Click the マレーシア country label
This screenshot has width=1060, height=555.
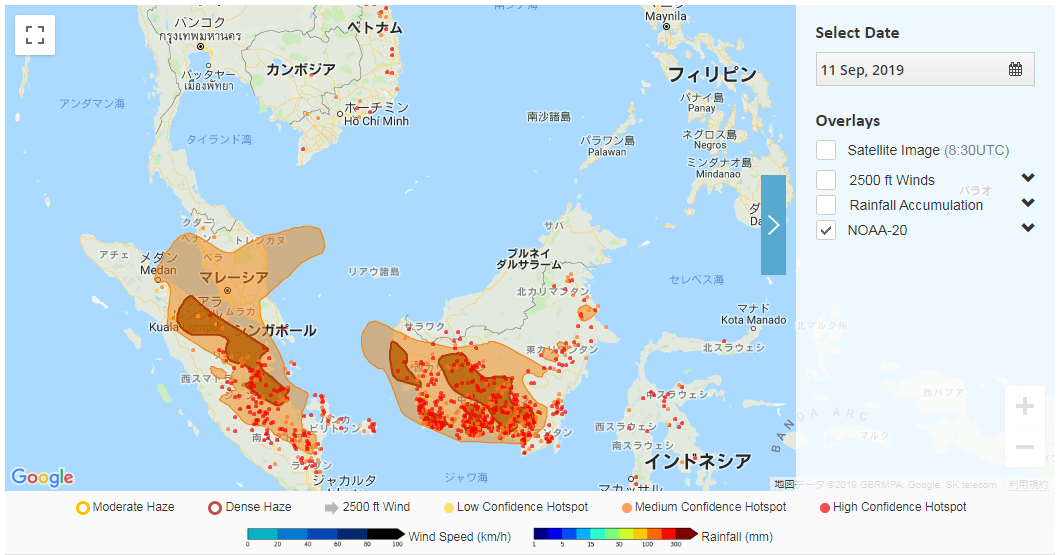(234, 277)
